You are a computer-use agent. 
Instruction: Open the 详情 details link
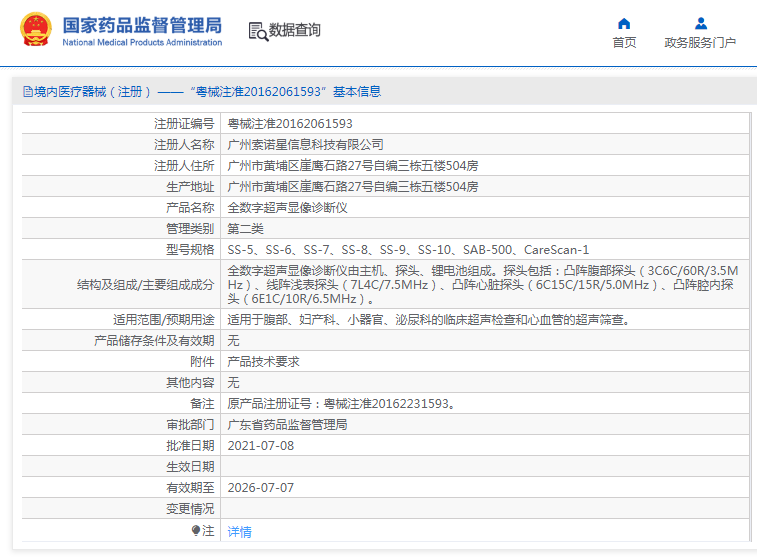(239, 531)
